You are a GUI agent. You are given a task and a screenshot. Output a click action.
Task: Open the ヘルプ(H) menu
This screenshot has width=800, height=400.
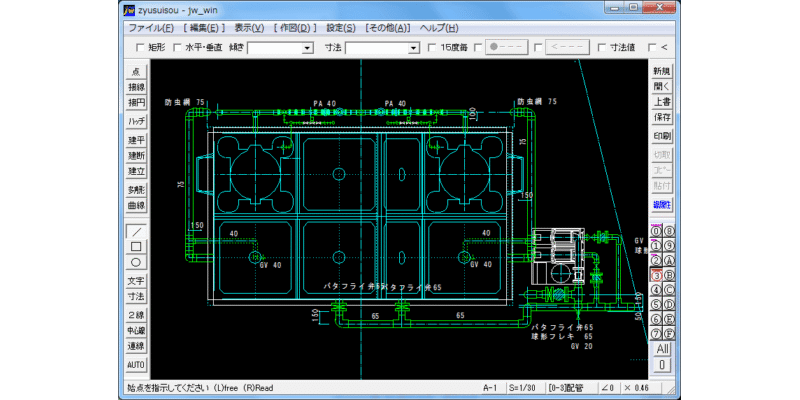[x=439, y=28]
